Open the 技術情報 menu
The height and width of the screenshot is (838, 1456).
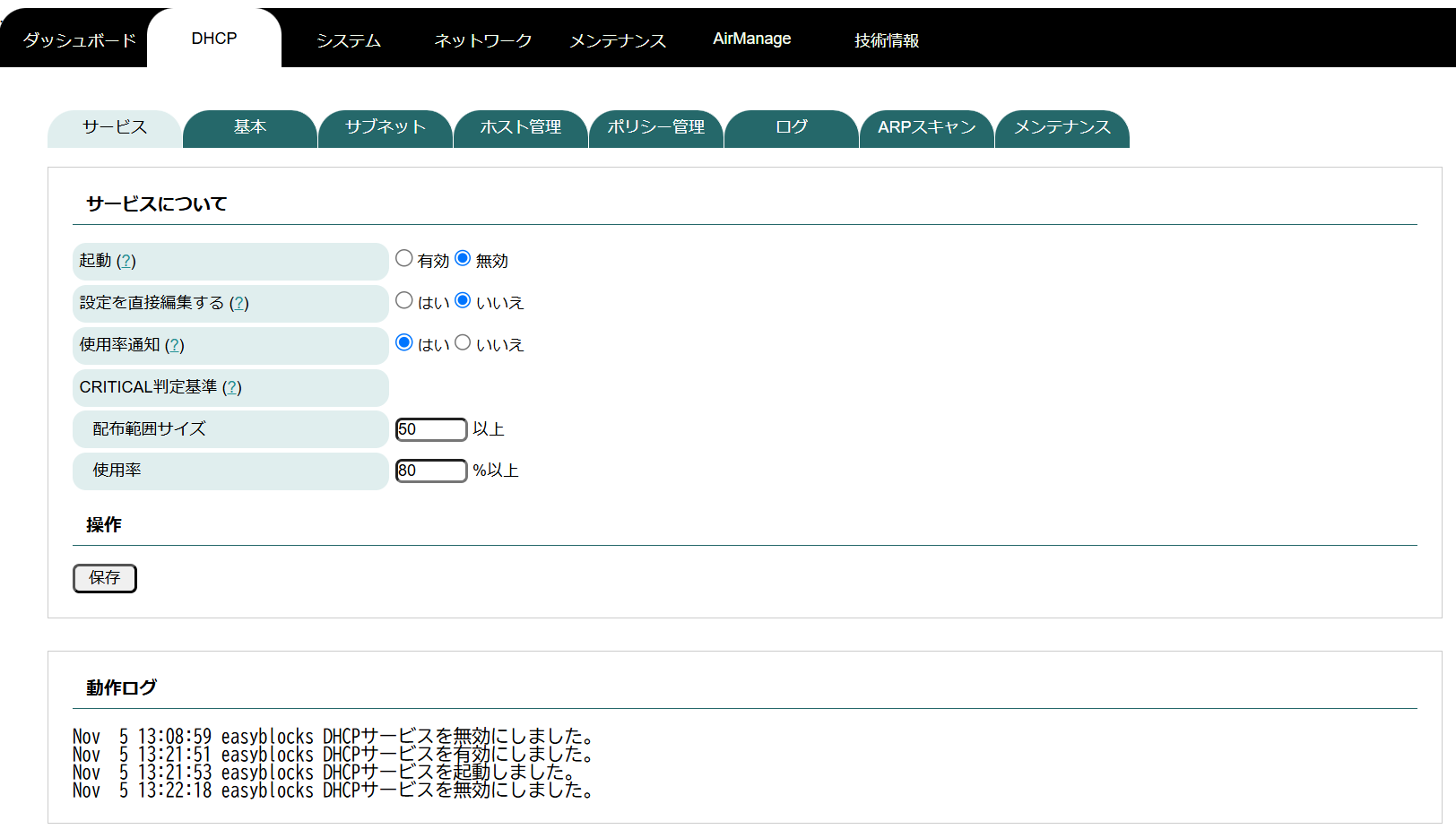[x=887, y=39]
